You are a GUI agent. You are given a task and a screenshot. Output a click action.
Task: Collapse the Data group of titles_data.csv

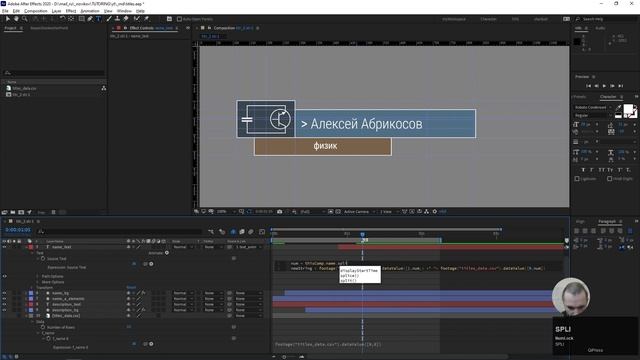tap(33, 322)
